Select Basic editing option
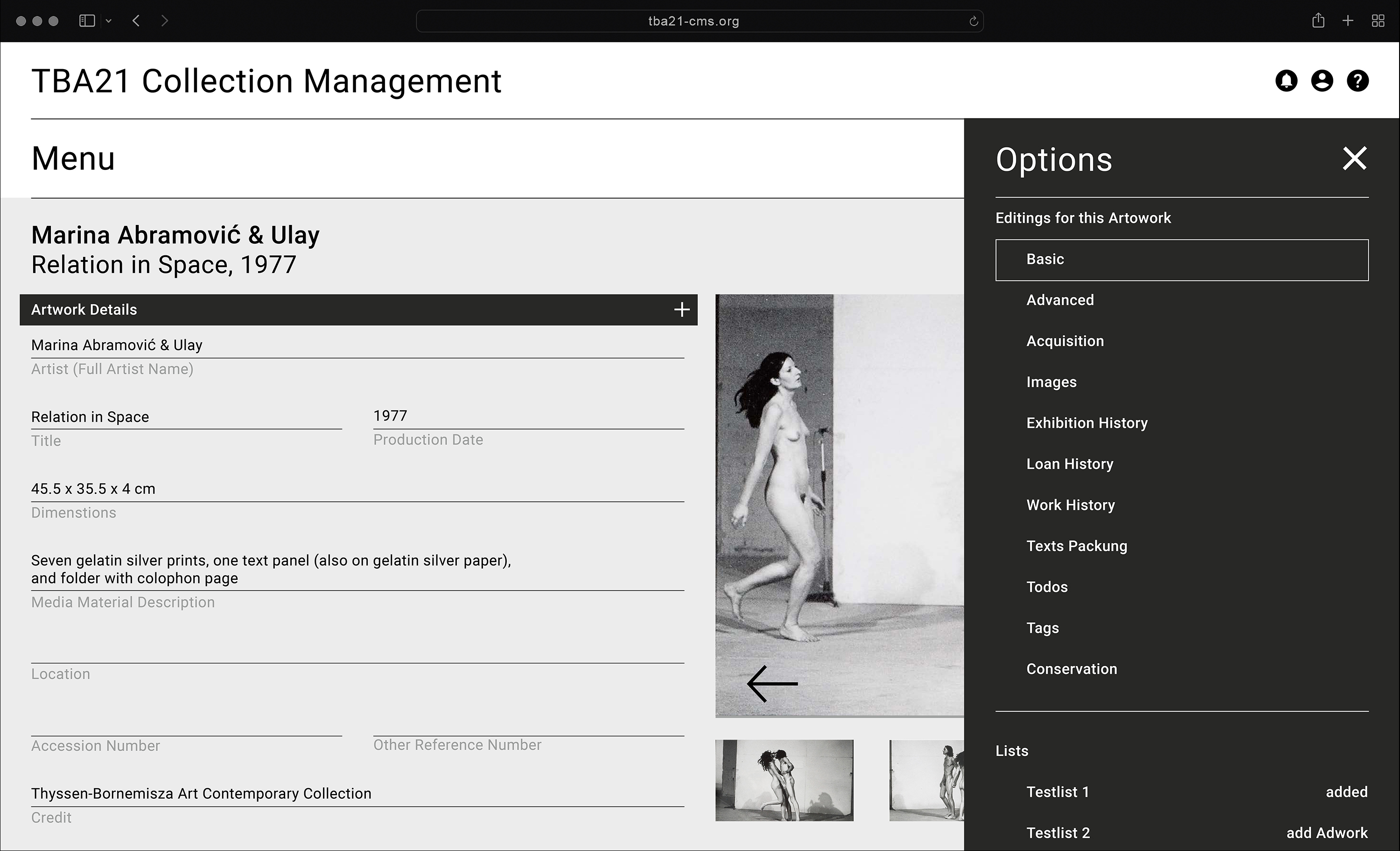 (x=1182, y=260)
